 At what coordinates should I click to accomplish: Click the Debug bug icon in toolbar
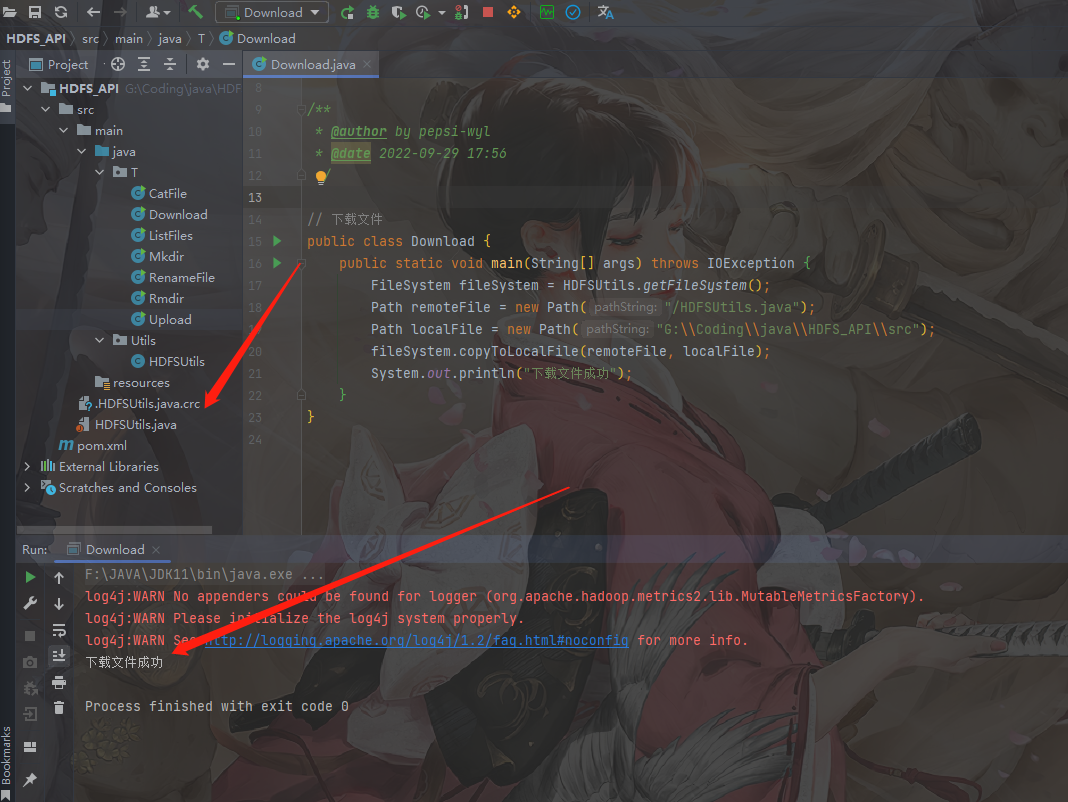[x=372, y=12]
